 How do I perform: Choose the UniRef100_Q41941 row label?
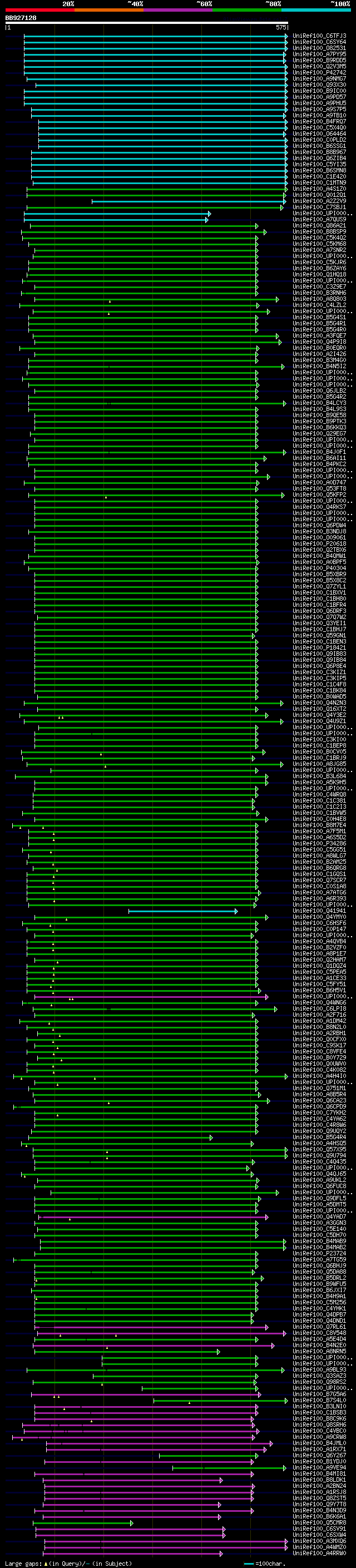point(319,911)
